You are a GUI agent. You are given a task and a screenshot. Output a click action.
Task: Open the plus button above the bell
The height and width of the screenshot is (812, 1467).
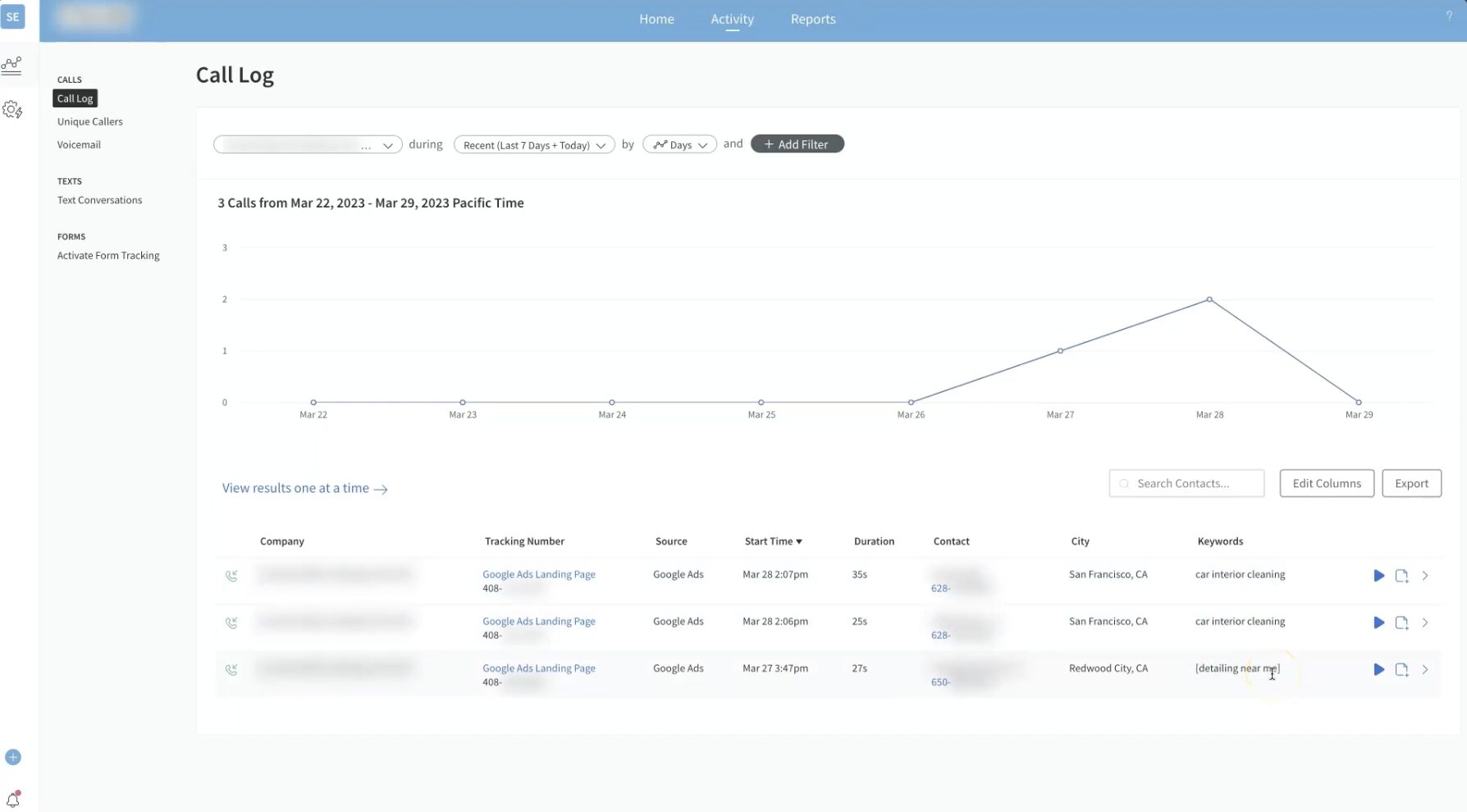tap(12, 757)
